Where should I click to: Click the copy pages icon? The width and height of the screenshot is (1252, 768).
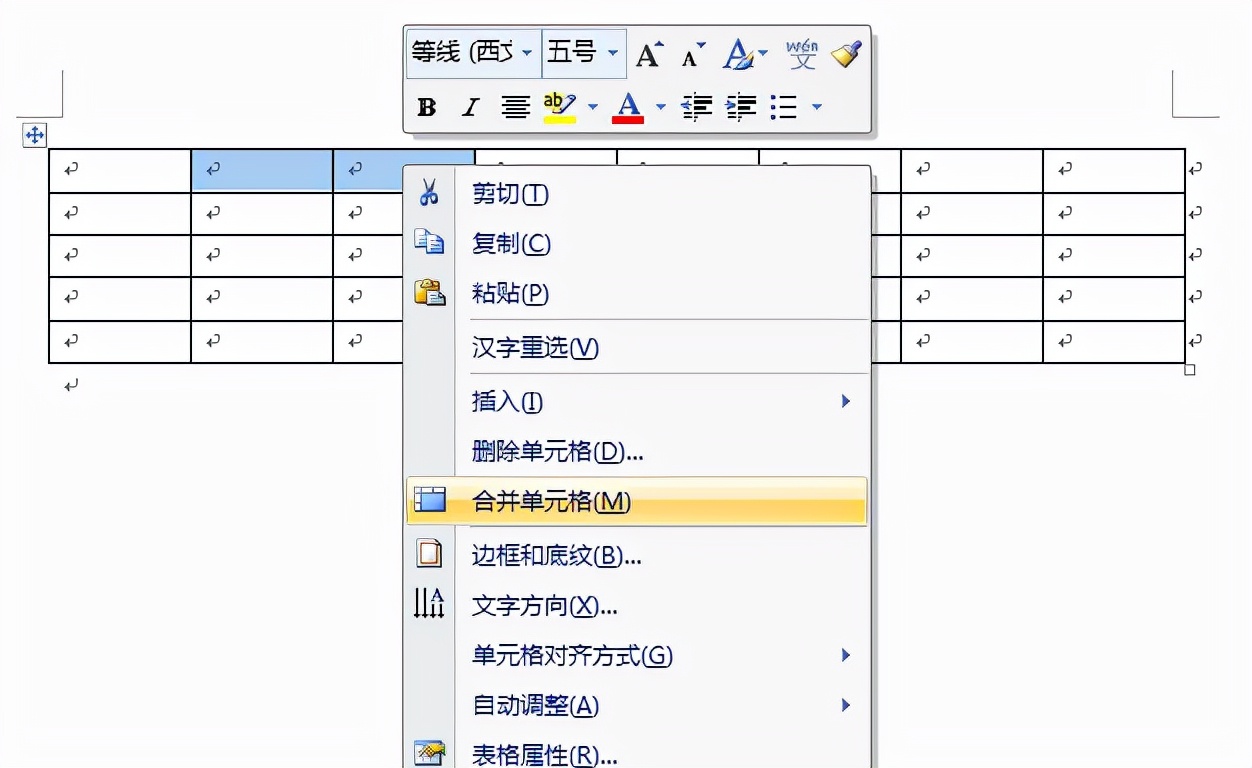tap(429, 242)
